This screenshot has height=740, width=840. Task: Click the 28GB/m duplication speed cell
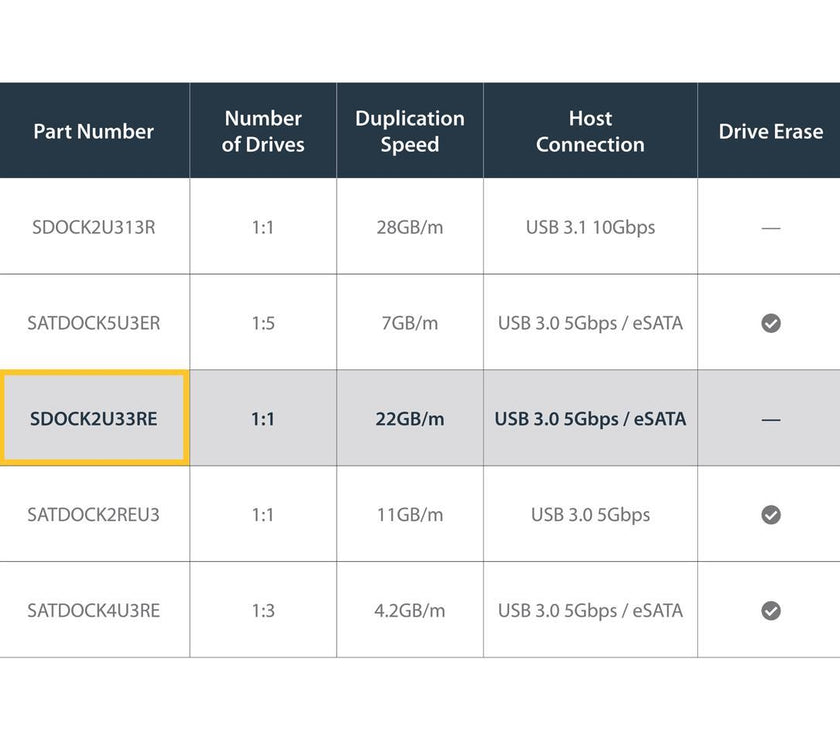tap(410, 227)
